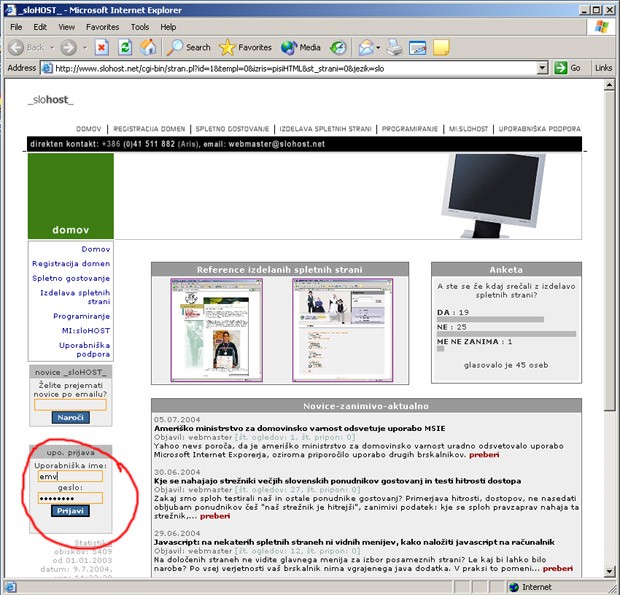Click the yellow Discuss note icon
620x595 pixels.
click(x=441, y=48)
